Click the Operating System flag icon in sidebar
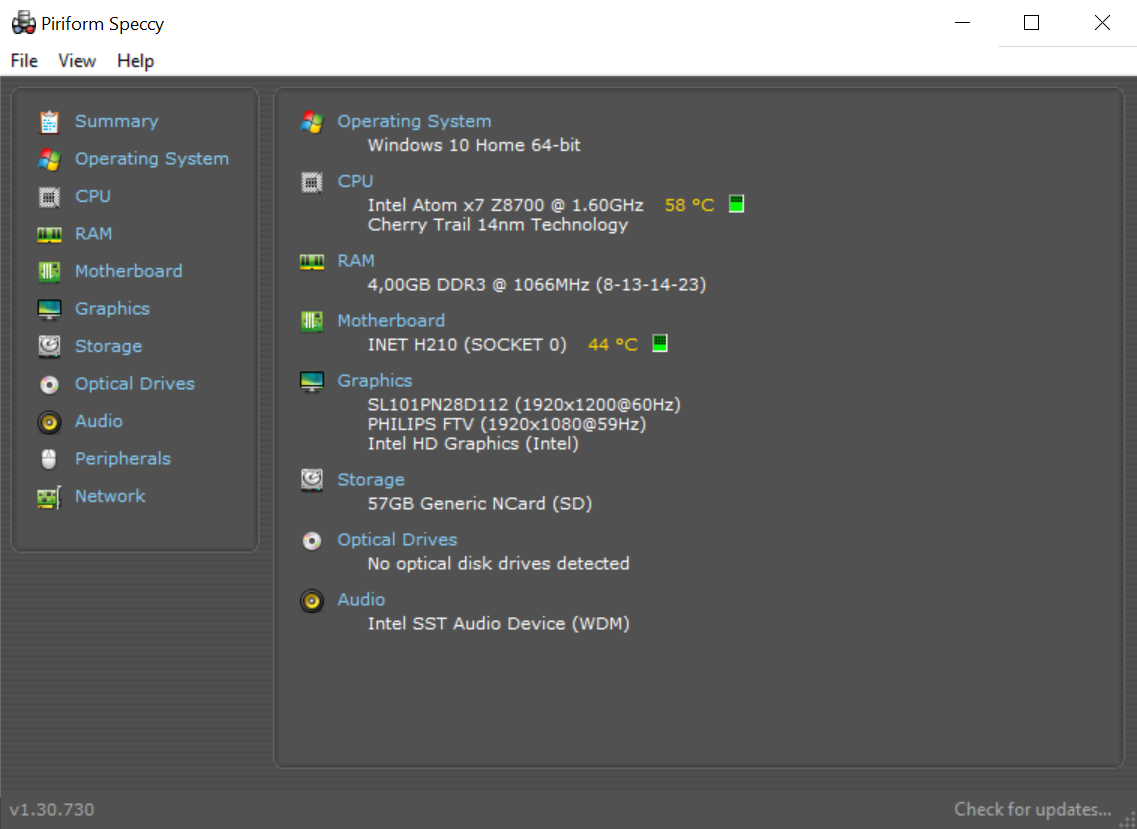Screen dimensions: 1137x829 click(49, 160)
